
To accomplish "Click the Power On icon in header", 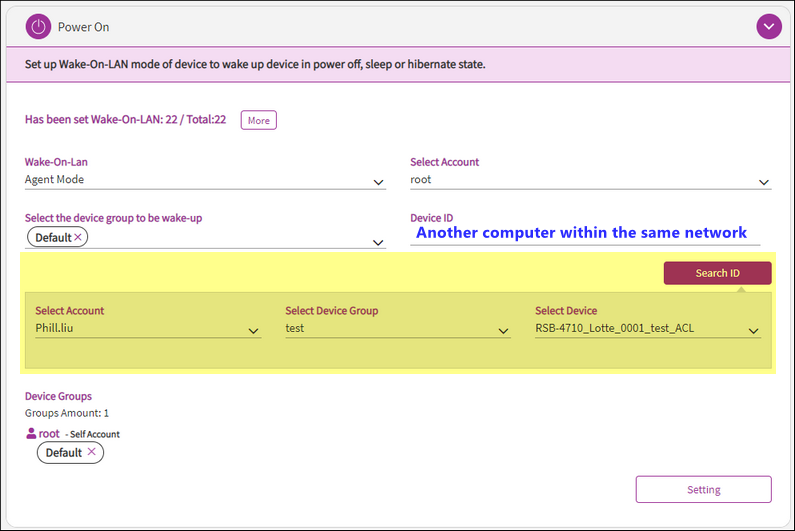I will [x=38, y=27].
